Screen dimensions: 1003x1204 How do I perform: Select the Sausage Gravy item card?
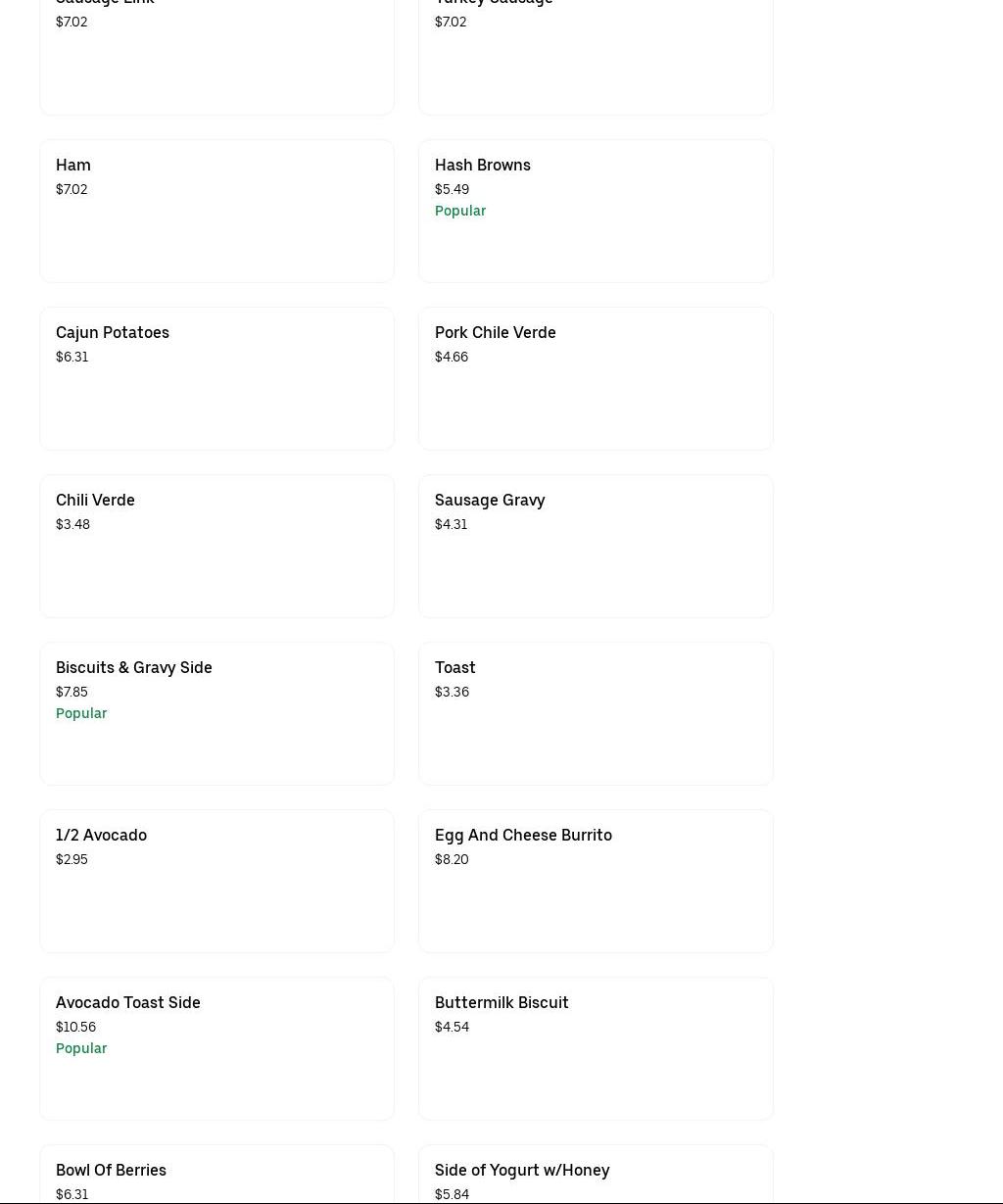(x=596, y=546)
